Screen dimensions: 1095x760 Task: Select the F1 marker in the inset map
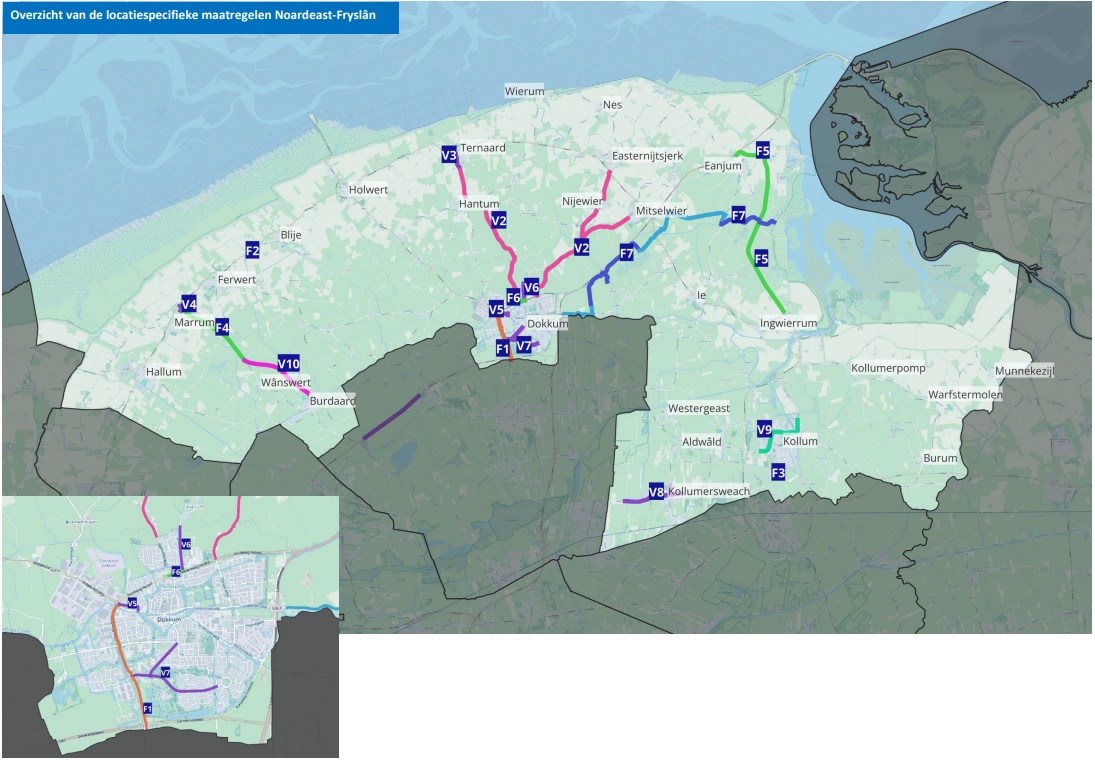point(147,708)
